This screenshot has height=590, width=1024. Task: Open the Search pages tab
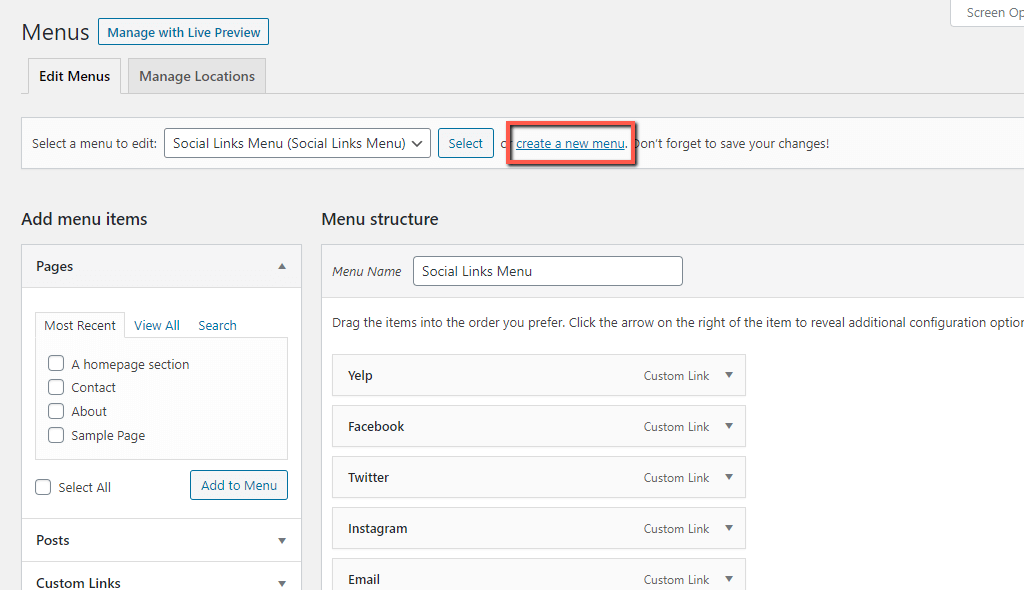(217, 325)
